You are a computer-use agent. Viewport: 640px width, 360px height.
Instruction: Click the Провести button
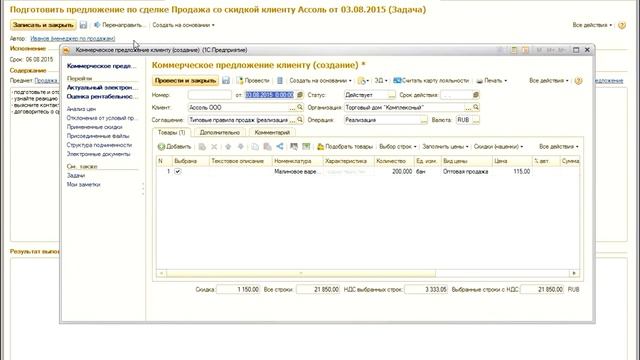coord(253,80)
